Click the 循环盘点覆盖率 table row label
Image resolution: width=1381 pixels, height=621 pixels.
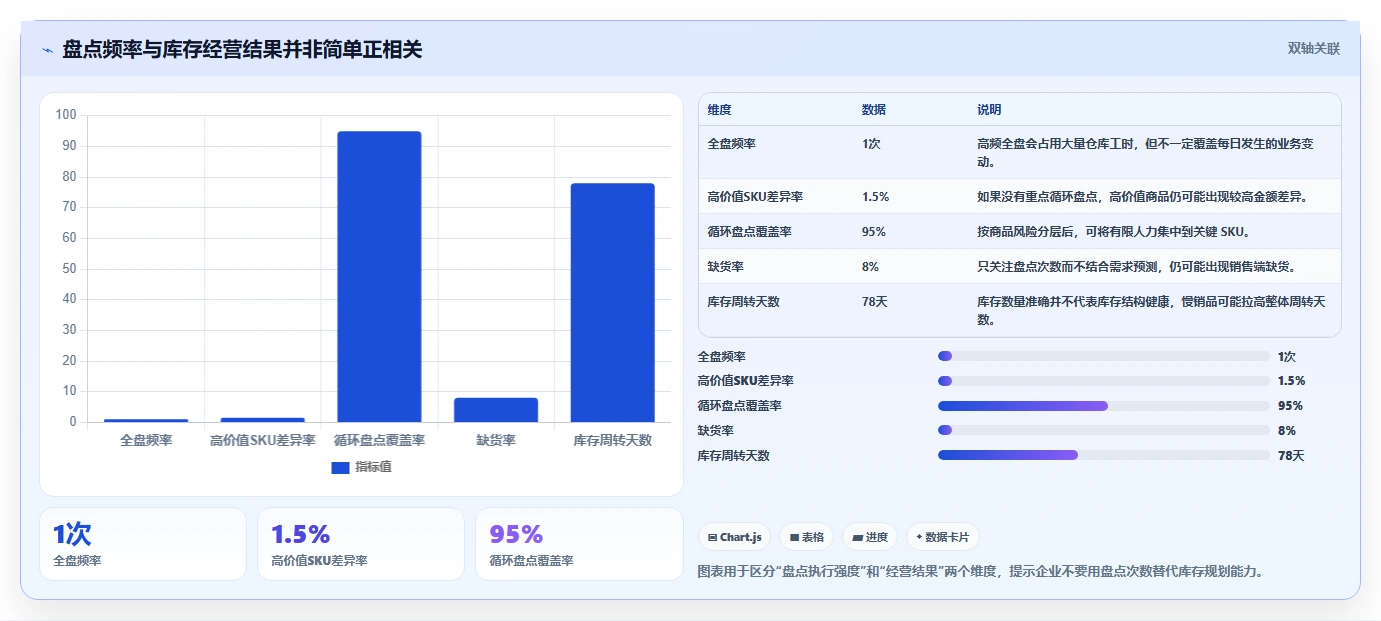coord(749,232)
